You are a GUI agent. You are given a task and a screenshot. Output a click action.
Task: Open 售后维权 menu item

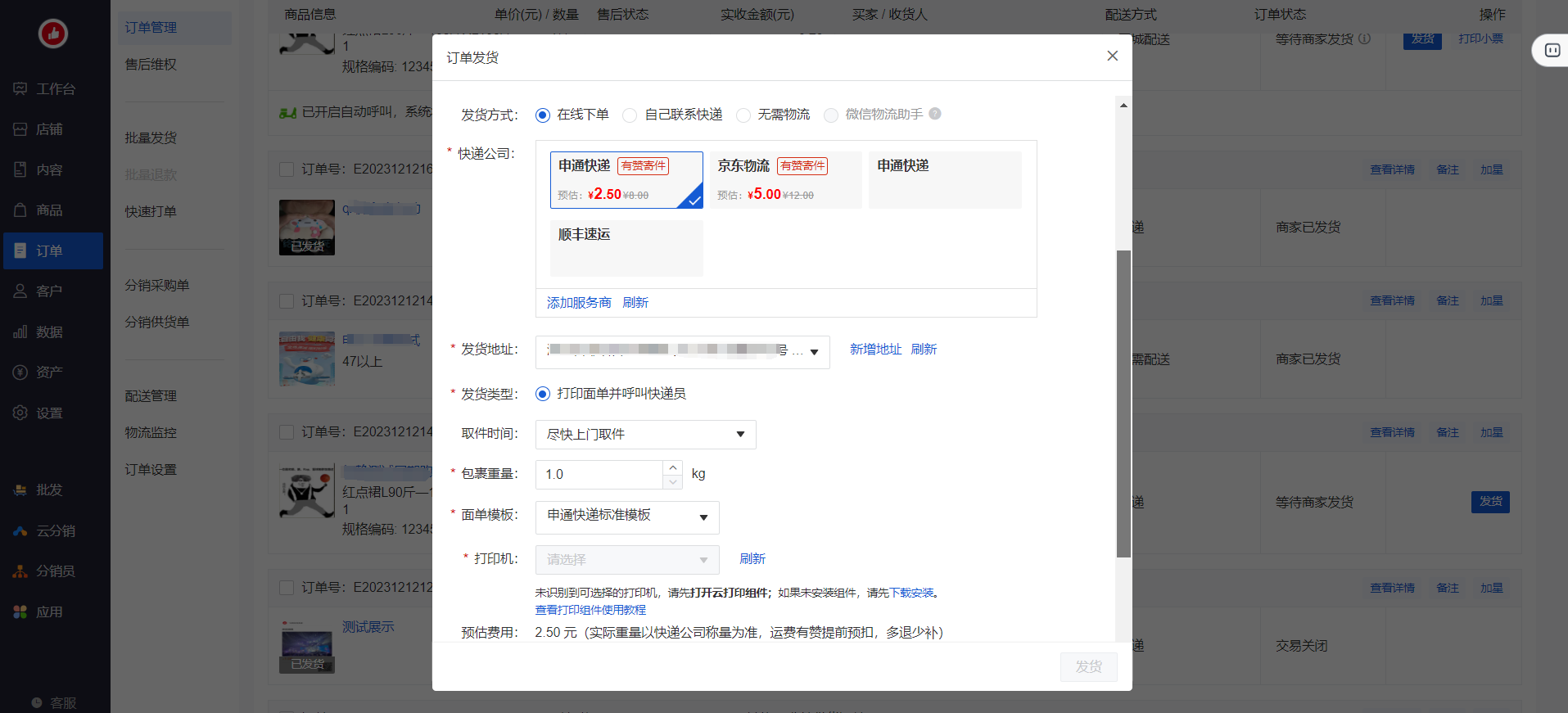151,65
